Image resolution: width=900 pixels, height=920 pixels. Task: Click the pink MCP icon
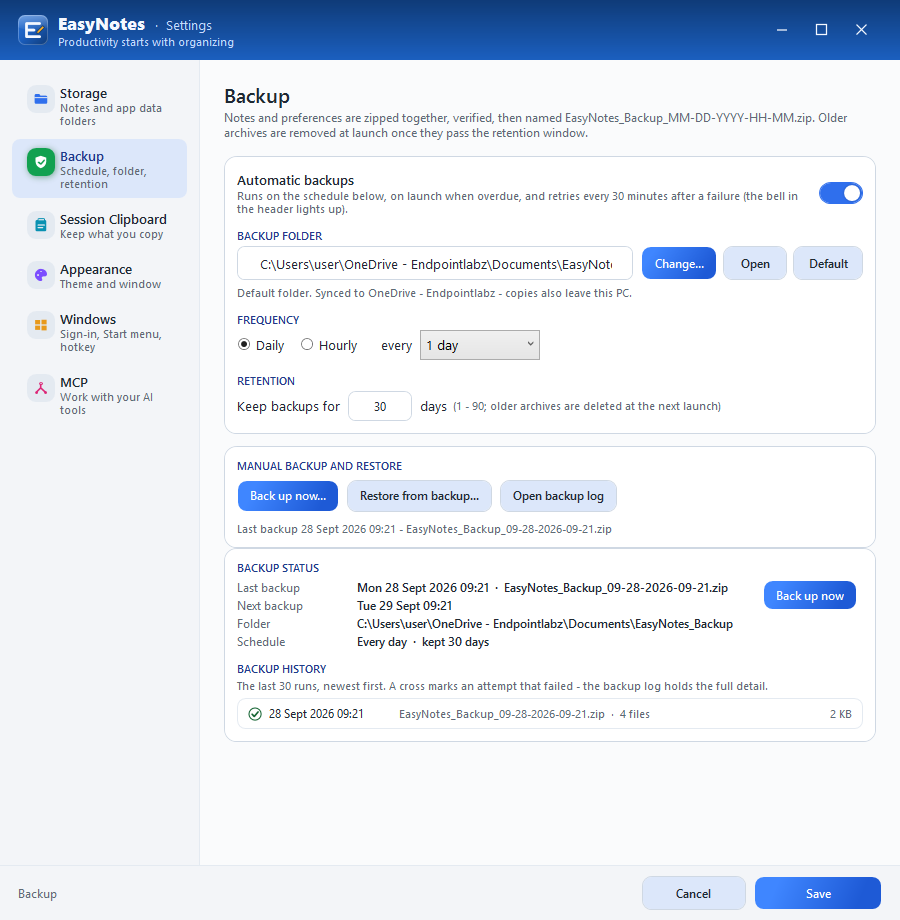pos(40,388)
